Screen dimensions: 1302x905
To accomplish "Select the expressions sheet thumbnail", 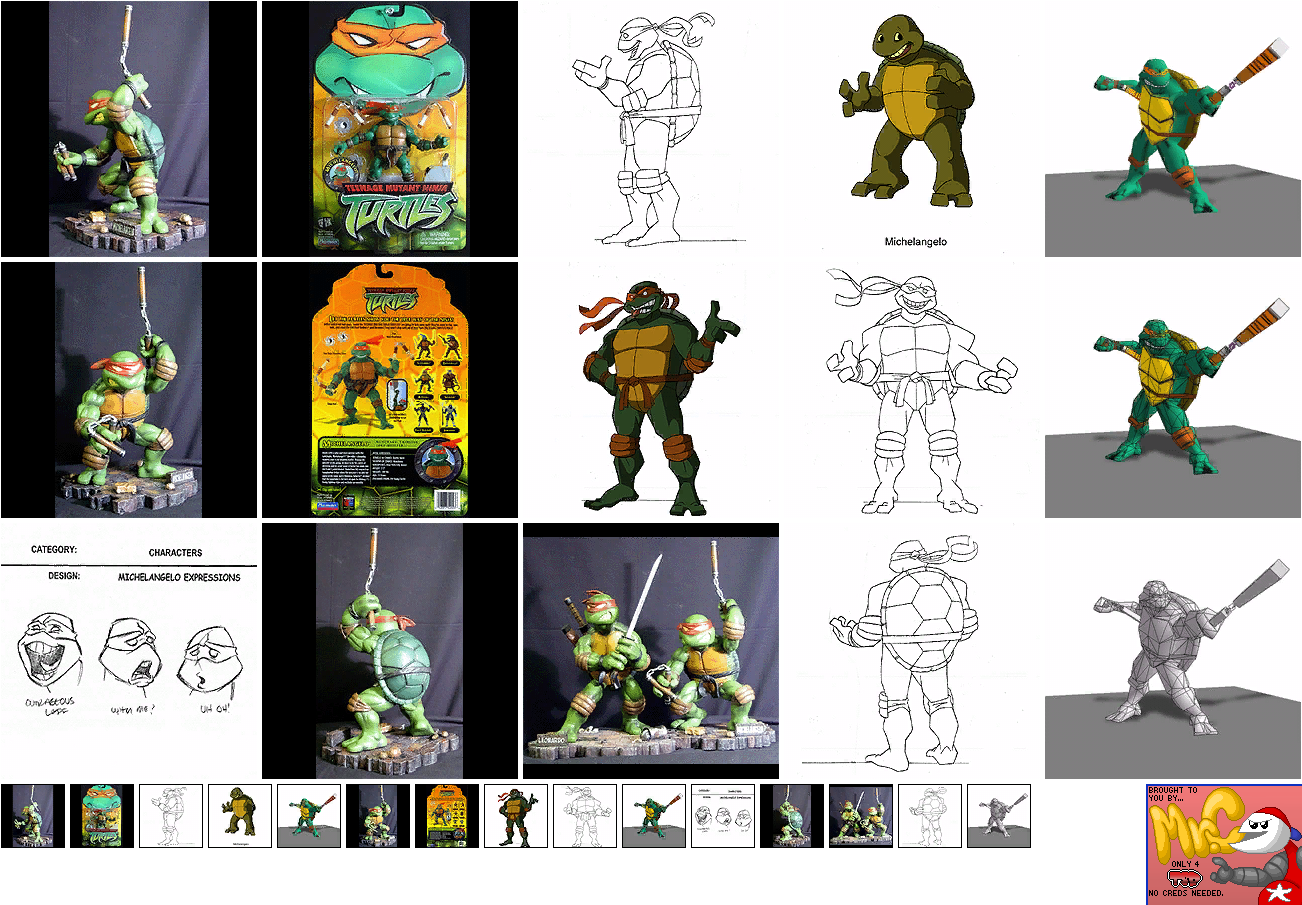I will click(x=723, y=816).
